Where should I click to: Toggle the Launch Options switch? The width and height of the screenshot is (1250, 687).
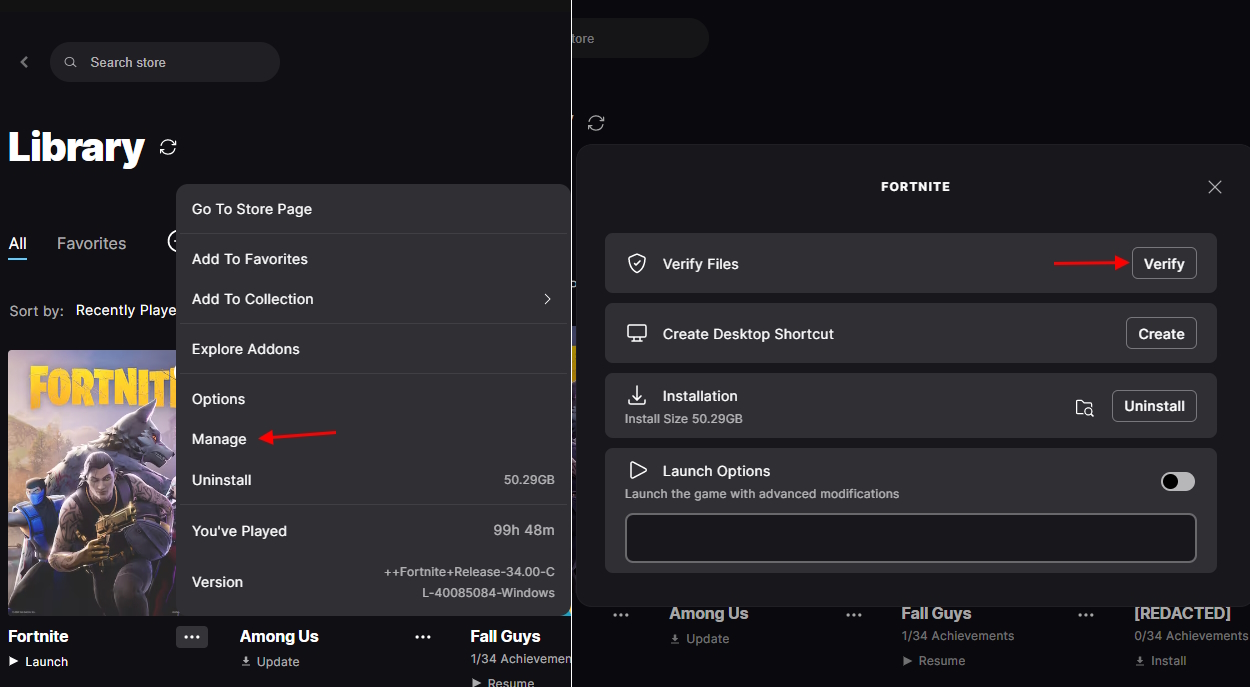[1177, 482]
